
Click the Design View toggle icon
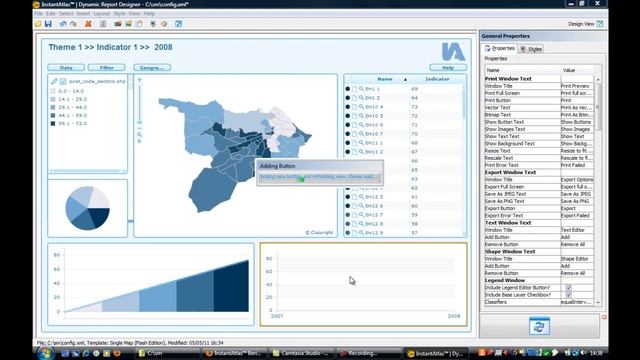(x=600, y=24)
